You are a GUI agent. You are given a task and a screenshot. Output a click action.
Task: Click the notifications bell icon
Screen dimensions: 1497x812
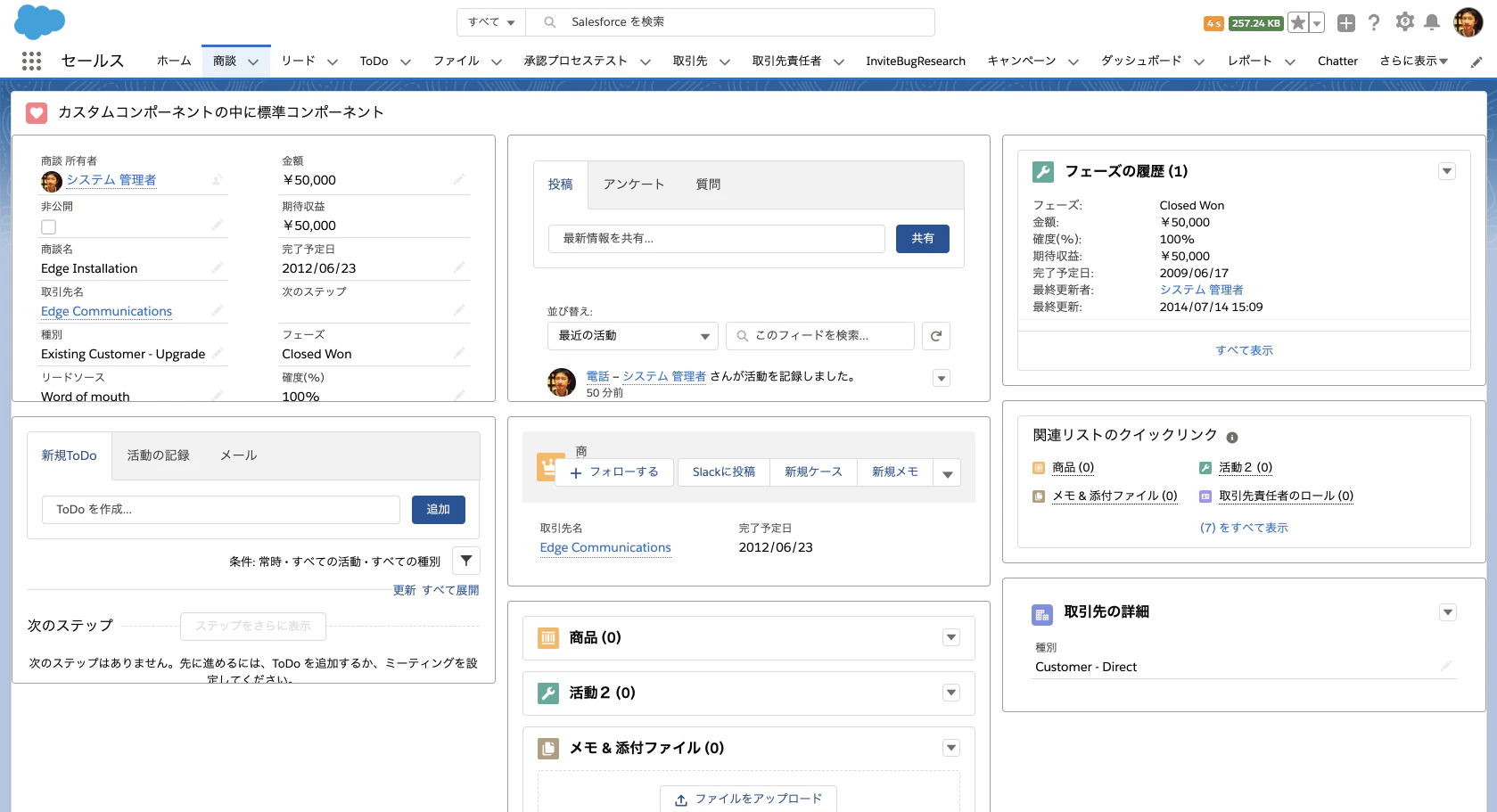click(x=1432, y=22)
